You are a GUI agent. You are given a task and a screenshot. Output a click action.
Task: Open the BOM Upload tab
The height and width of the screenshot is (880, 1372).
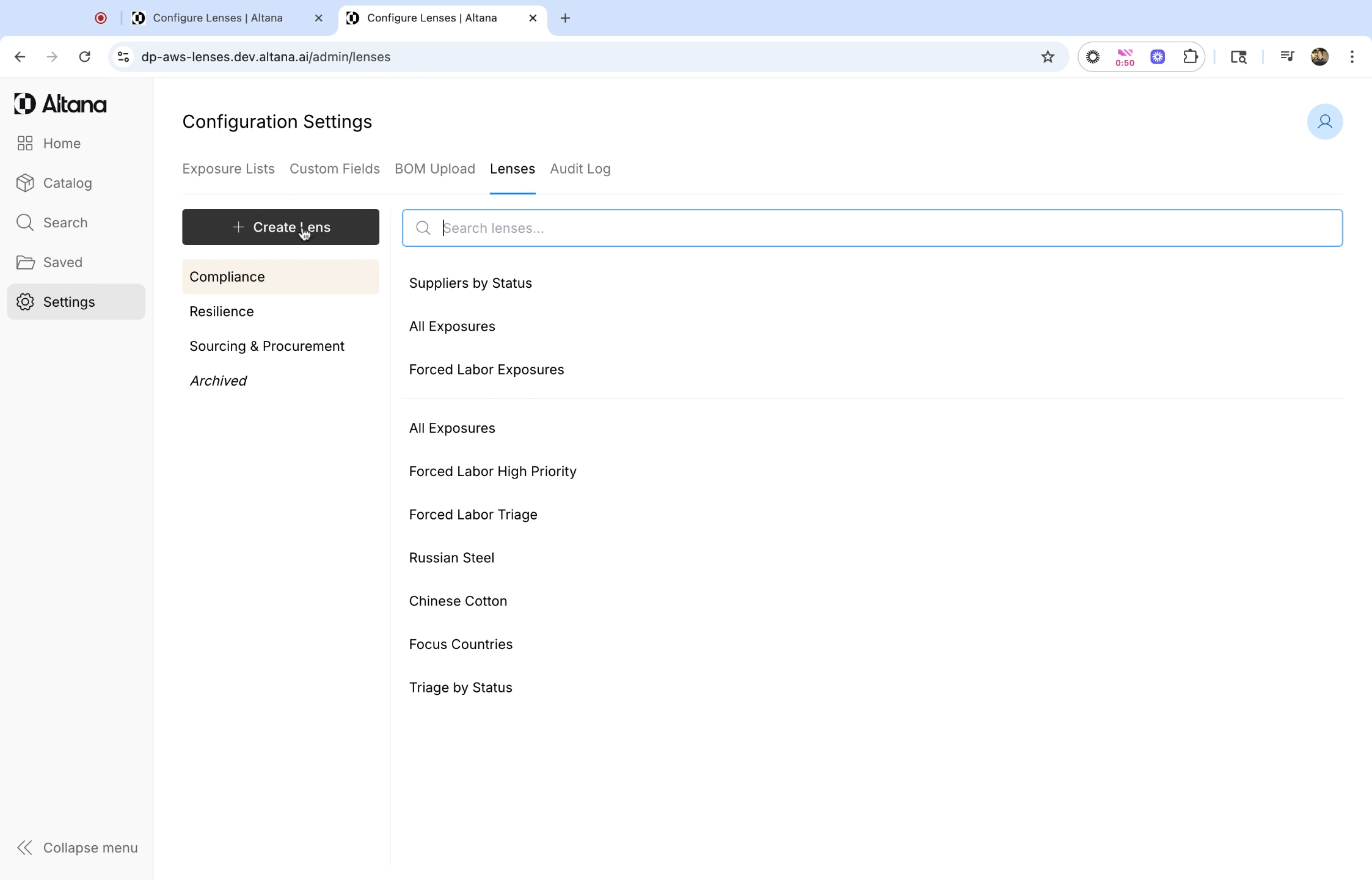(x=434, y=169)
